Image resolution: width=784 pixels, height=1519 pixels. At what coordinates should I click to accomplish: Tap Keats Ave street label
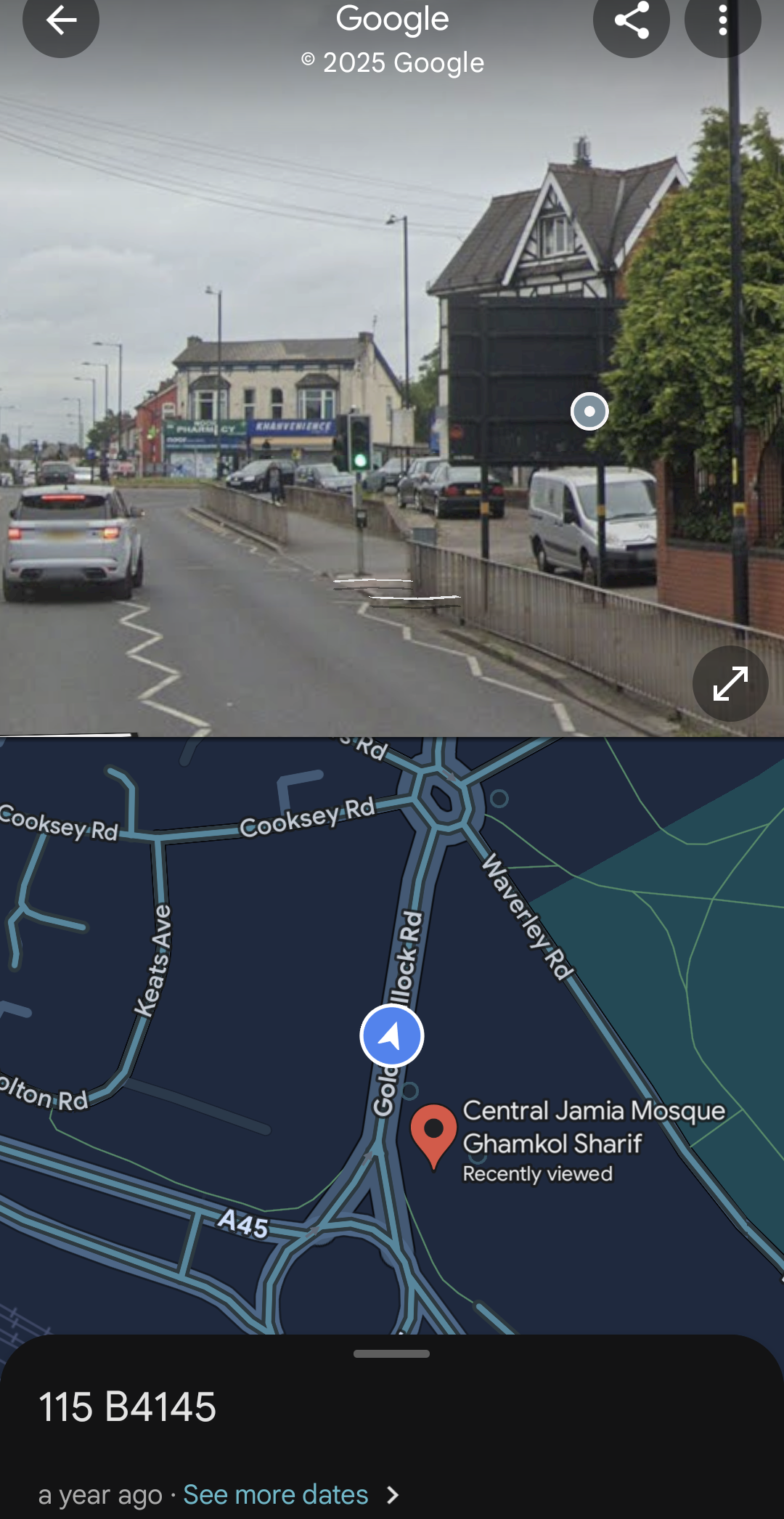pos(154,960)
